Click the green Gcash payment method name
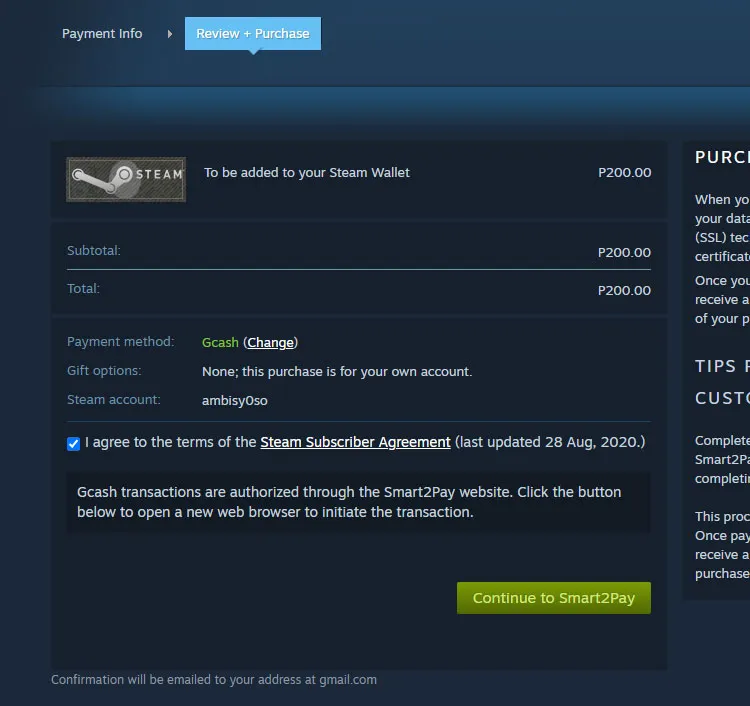Viewport: 750px width, 706px height. click(x=220, y=342)
